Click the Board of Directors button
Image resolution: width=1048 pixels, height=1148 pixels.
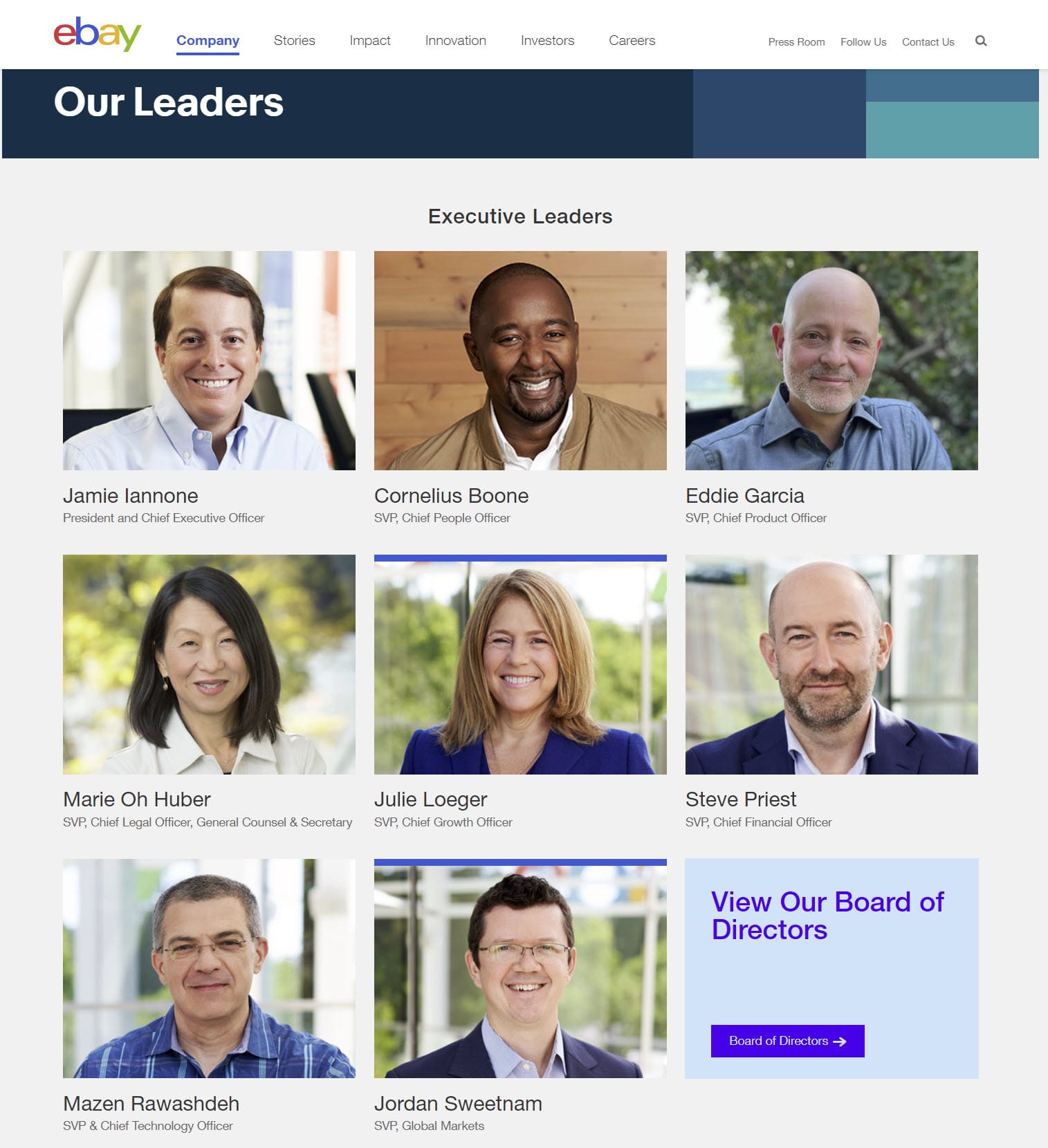click(x=787, y=1041)
